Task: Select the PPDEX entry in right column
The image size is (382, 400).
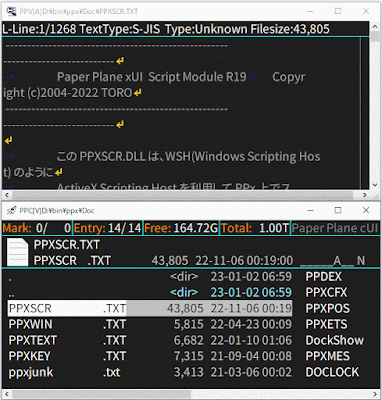Action: click(324, 276)
